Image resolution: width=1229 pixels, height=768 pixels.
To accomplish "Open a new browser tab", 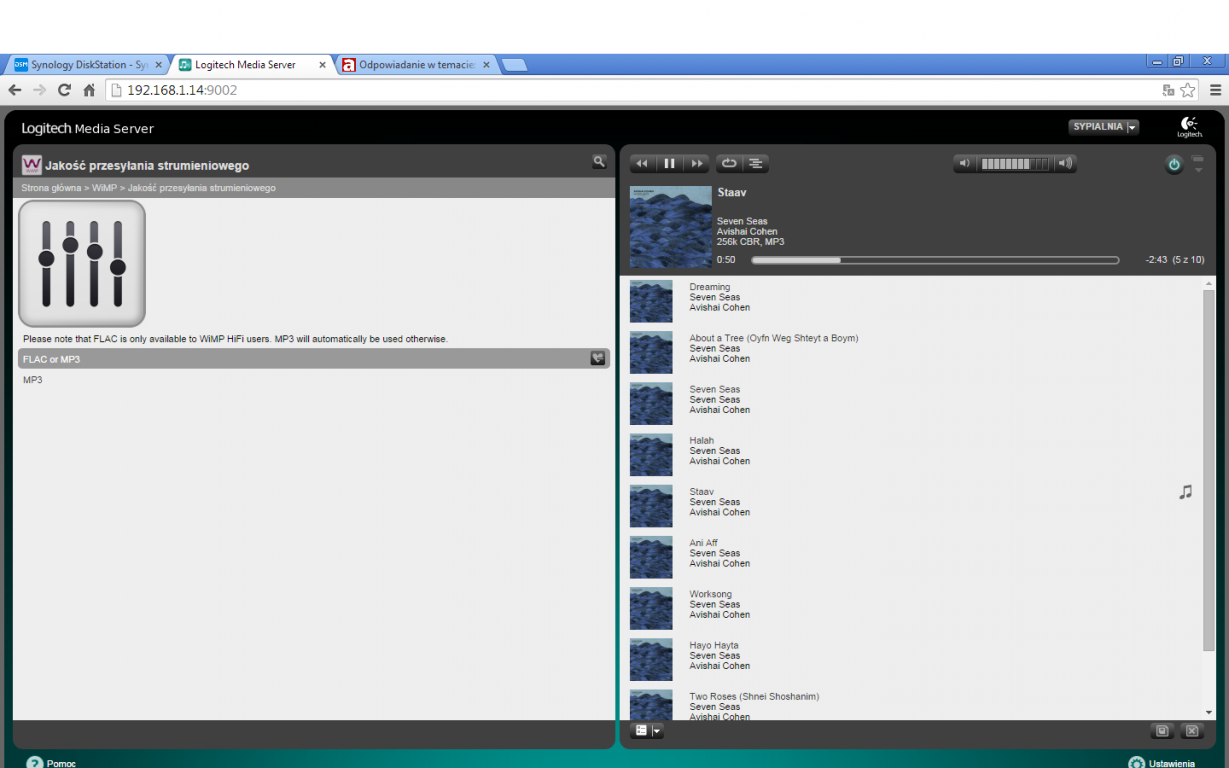I will tap(514, 65).
